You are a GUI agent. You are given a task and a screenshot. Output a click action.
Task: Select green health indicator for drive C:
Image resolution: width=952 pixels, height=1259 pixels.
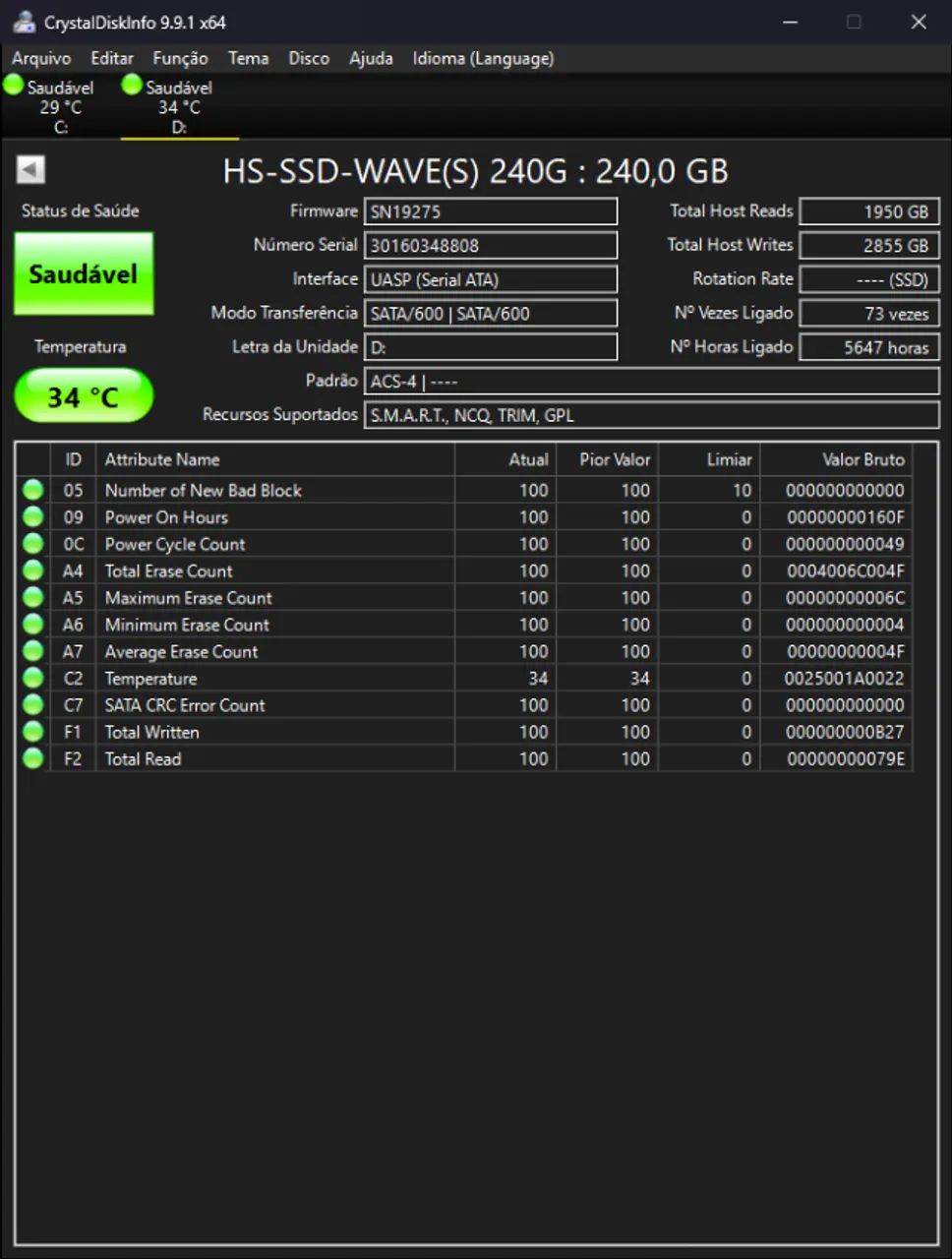coord(14,86)
